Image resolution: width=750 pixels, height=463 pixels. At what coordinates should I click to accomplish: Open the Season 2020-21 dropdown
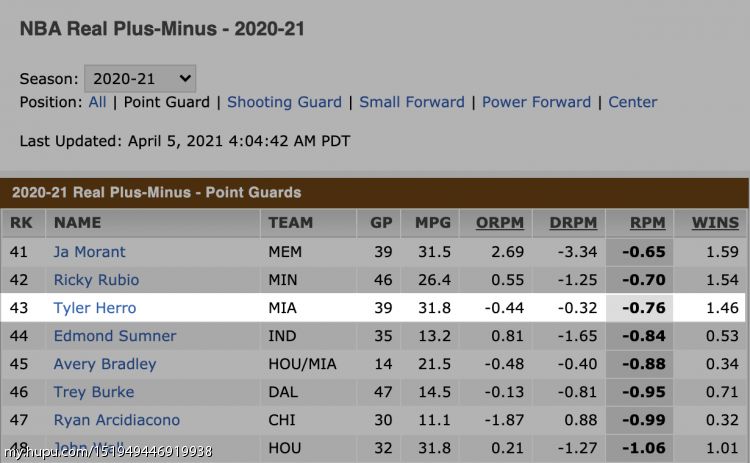tap(140, 78)
